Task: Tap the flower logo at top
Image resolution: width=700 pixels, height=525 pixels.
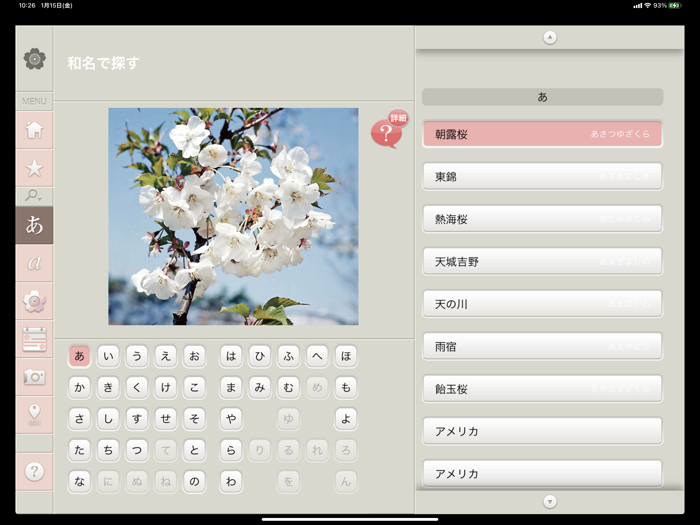Action: pos(34,59)
